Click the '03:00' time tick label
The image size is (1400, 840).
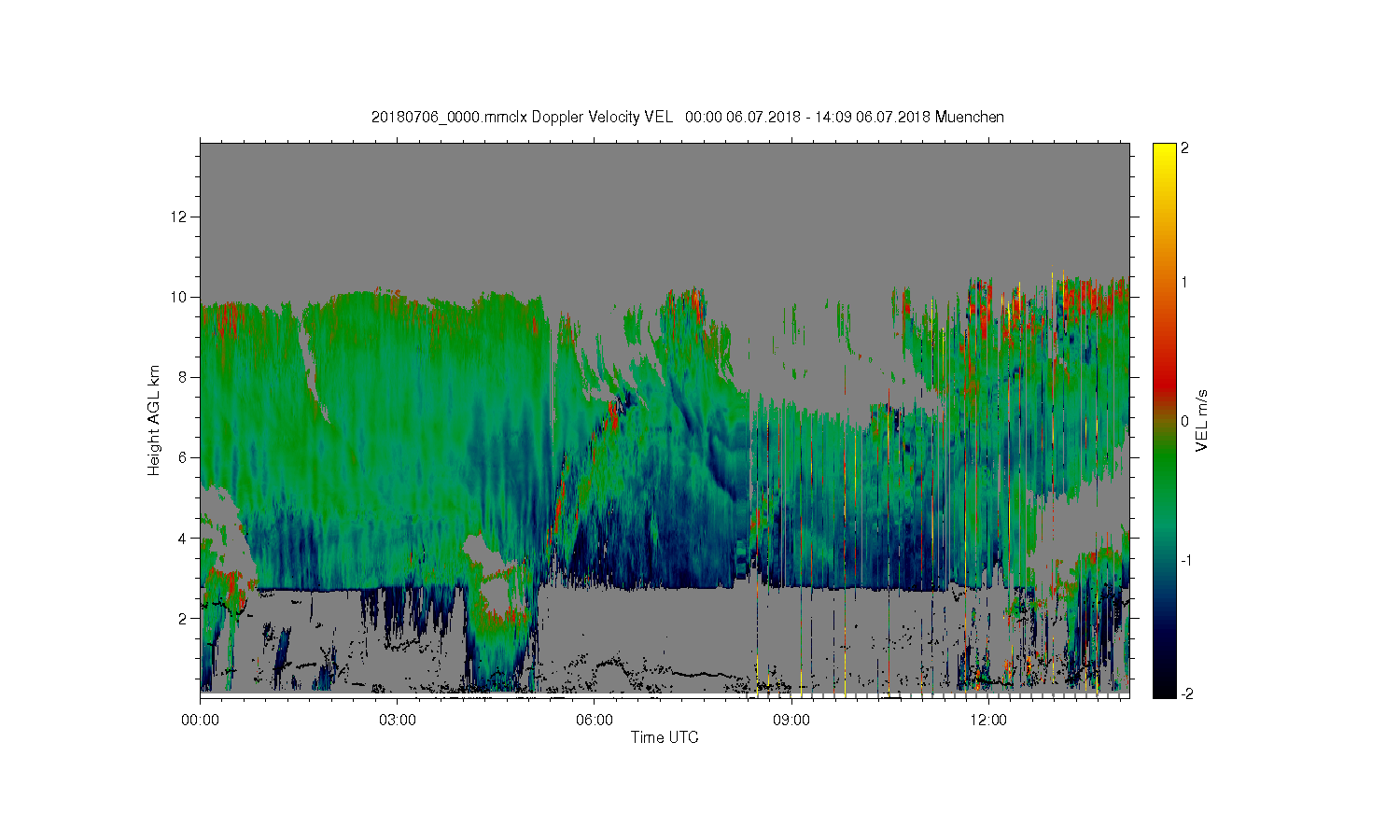tap(398, 720)
